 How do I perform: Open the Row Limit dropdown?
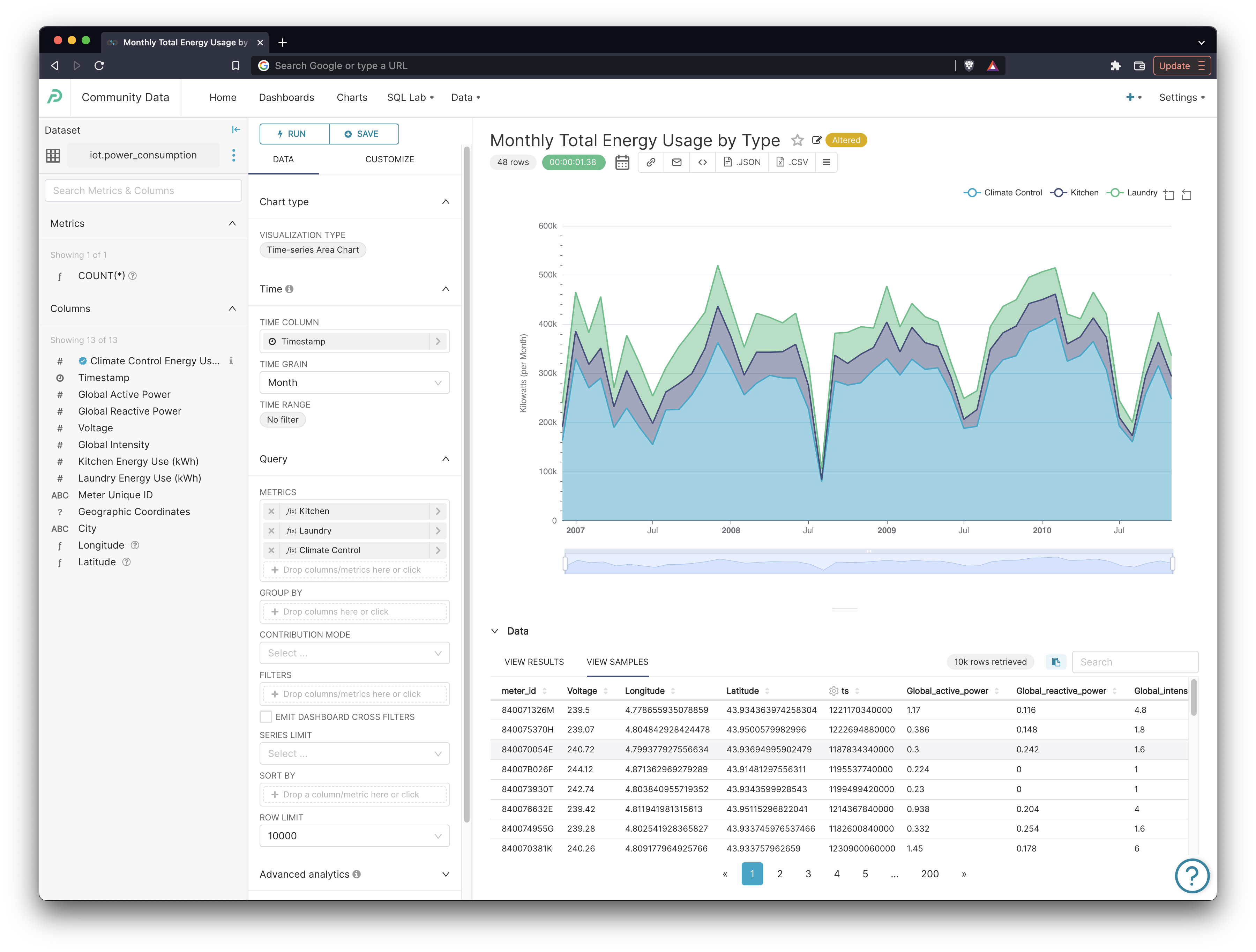[354, 835]
